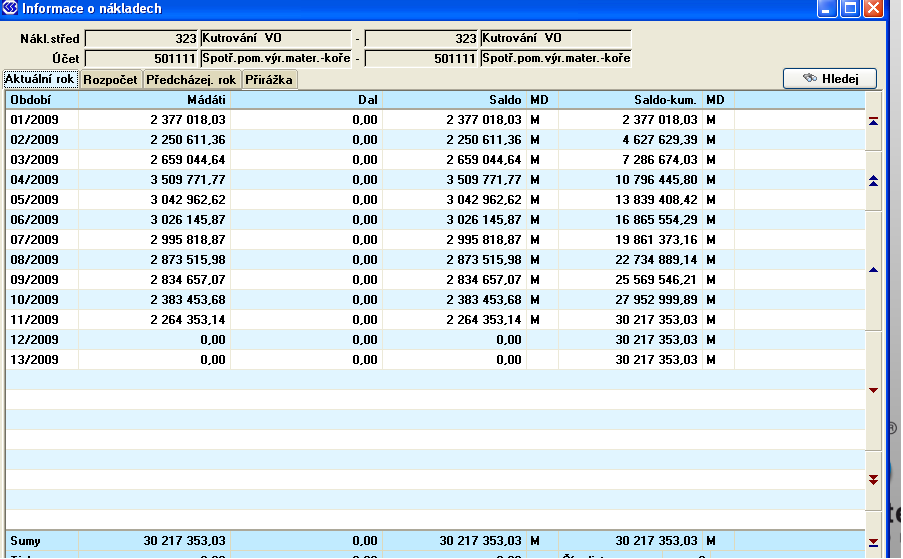Select period row 07/2009

click(x=435, y=239)
